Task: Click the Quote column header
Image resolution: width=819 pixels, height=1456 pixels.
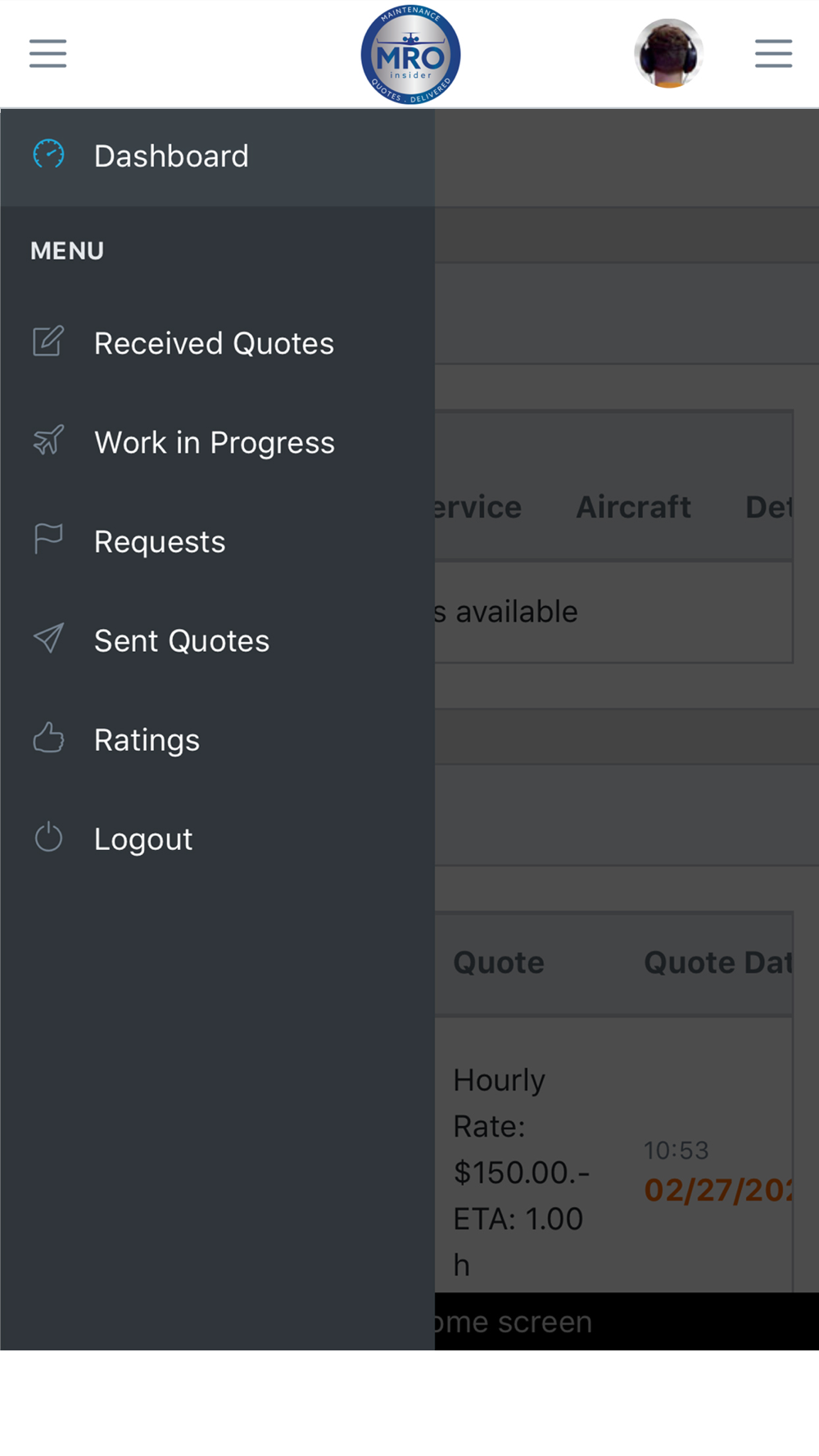Action: 499,962
